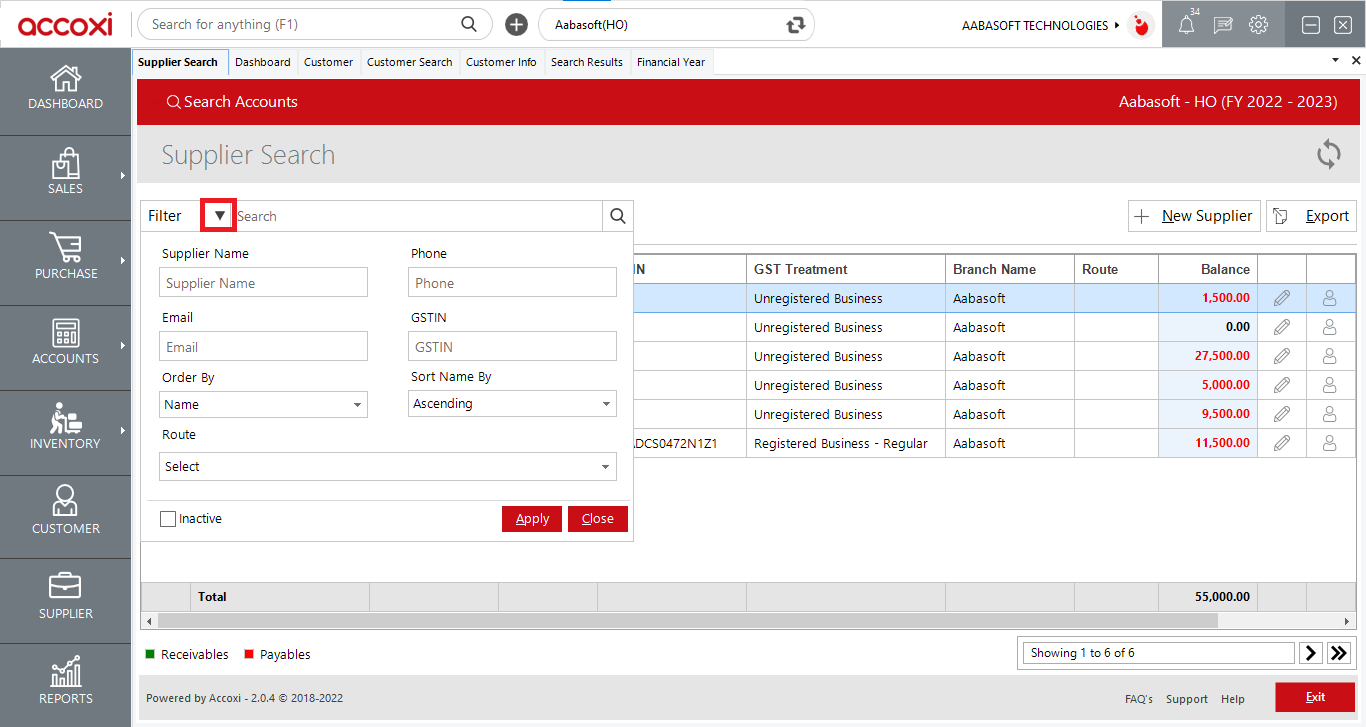This screenshot has height=727, width=1366.
Task: Focus the Email input field
Action: (263, 347)
